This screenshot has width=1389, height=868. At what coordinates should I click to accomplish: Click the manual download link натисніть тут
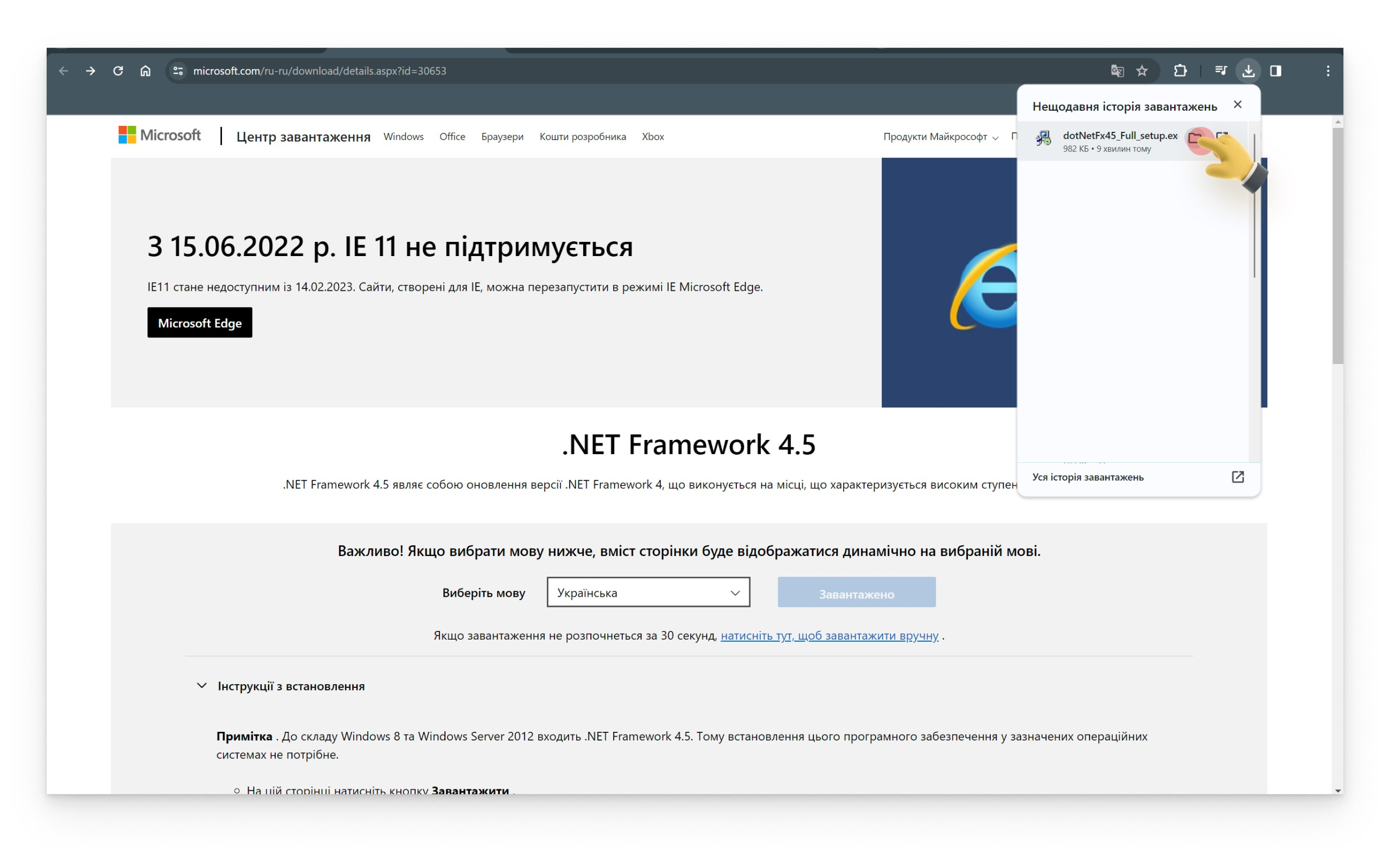click(830, 635)
